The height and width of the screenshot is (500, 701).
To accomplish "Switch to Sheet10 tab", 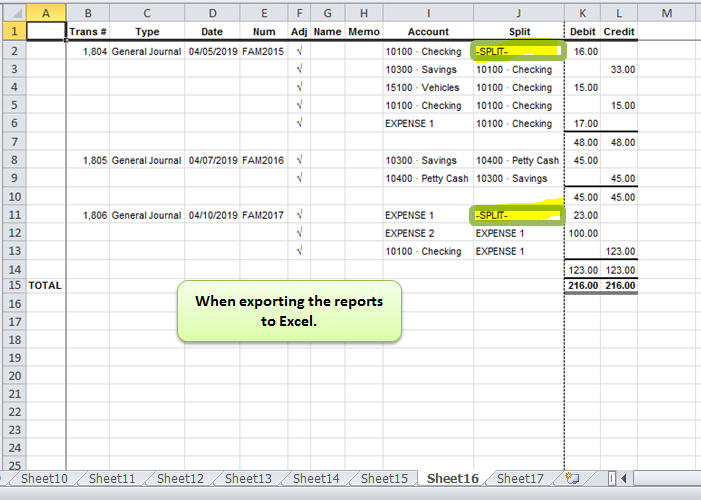I will point(44,479).
